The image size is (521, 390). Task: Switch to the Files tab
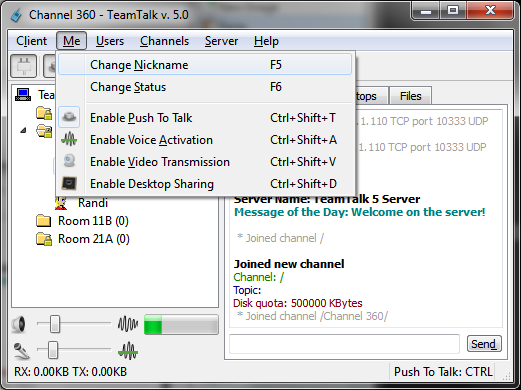pyautogui.click(x=411, y=96)
